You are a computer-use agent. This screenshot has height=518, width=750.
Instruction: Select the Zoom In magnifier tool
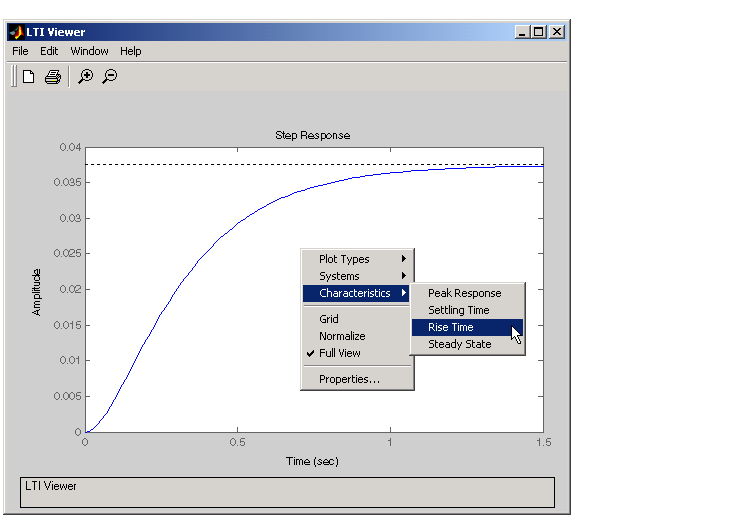click(86, 77)
